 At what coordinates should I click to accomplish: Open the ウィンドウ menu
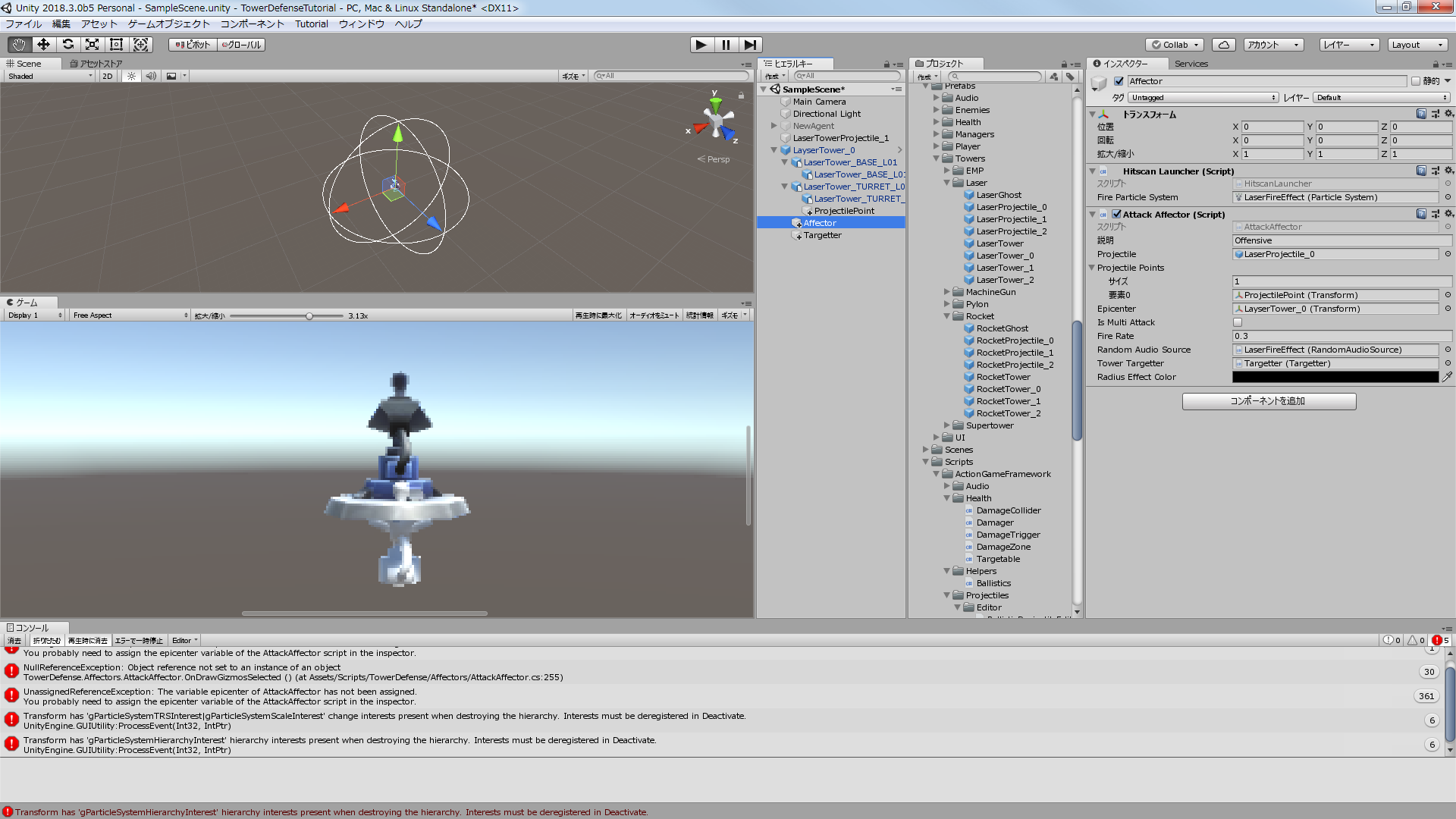tap(362, 24)
